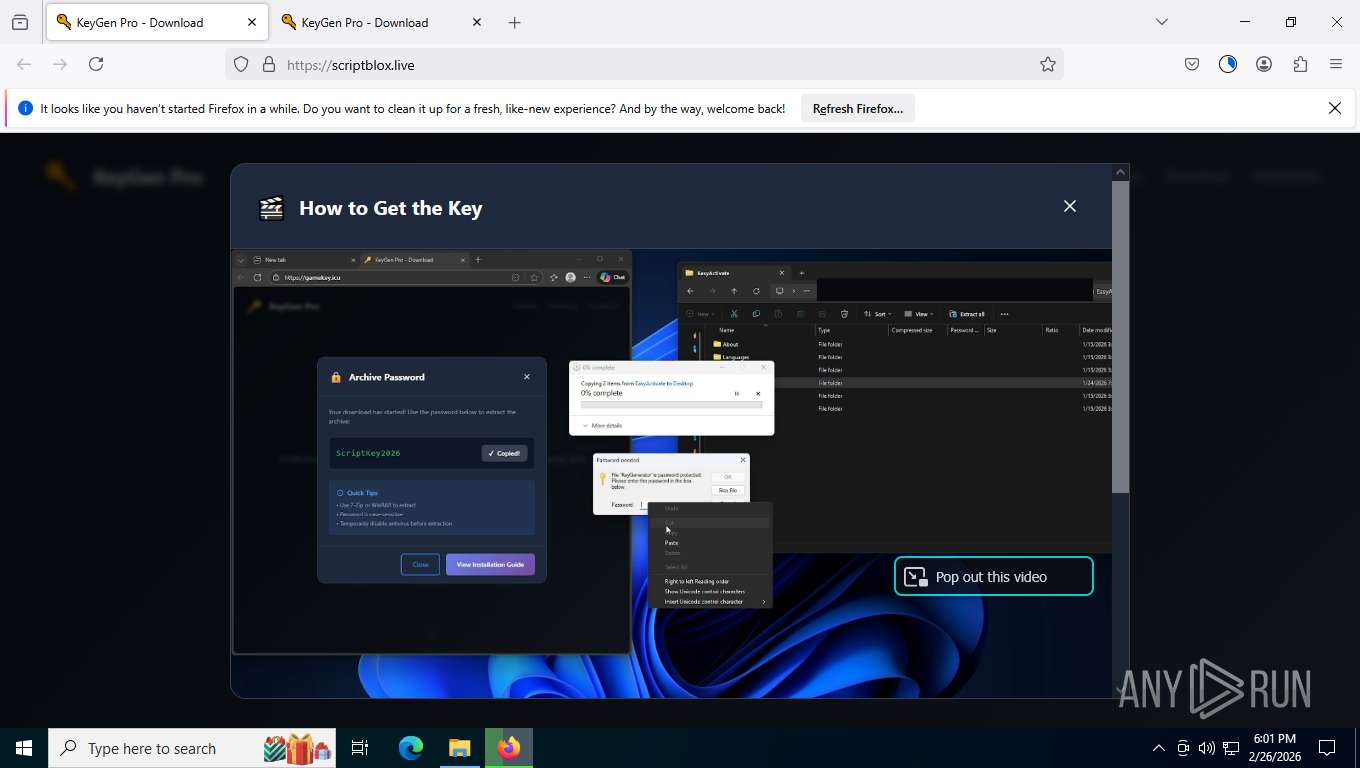Click the Windows taskbar search box
1360x768 pixels.
tap(191, 748)
